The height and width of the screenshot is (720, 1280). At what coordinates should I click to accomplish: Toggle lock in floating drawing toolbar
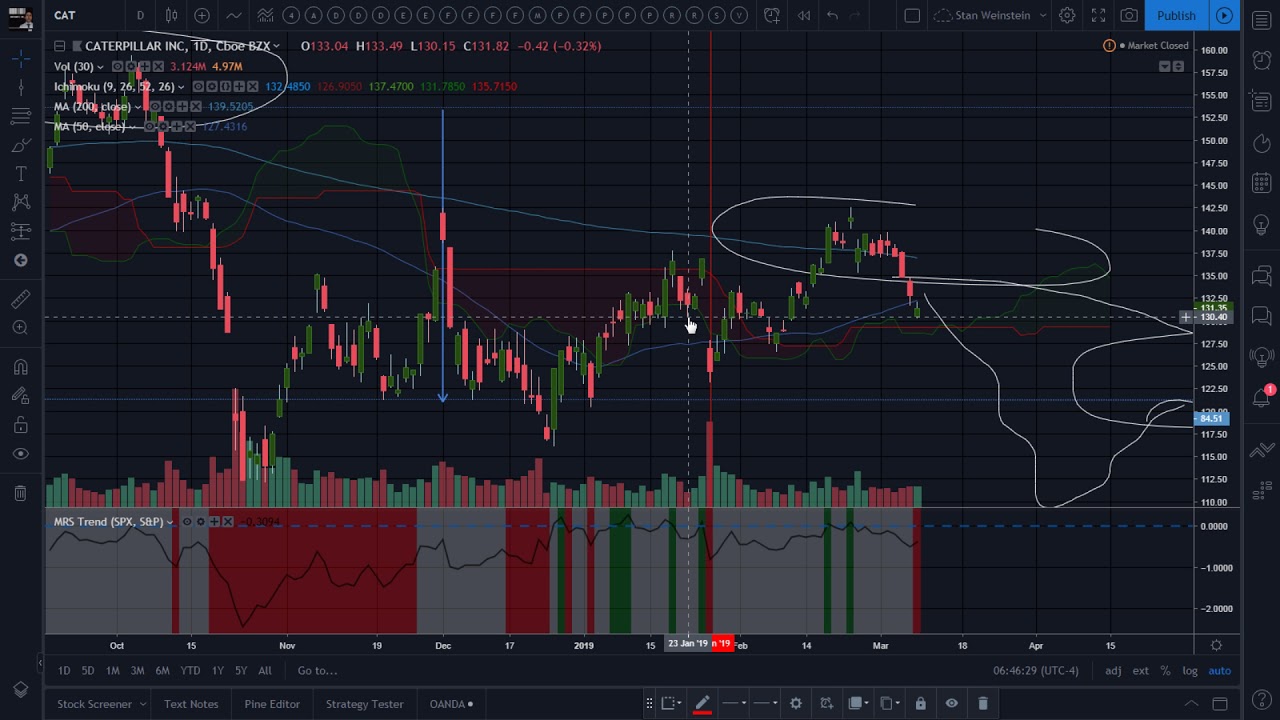click(x=920, y=704)
